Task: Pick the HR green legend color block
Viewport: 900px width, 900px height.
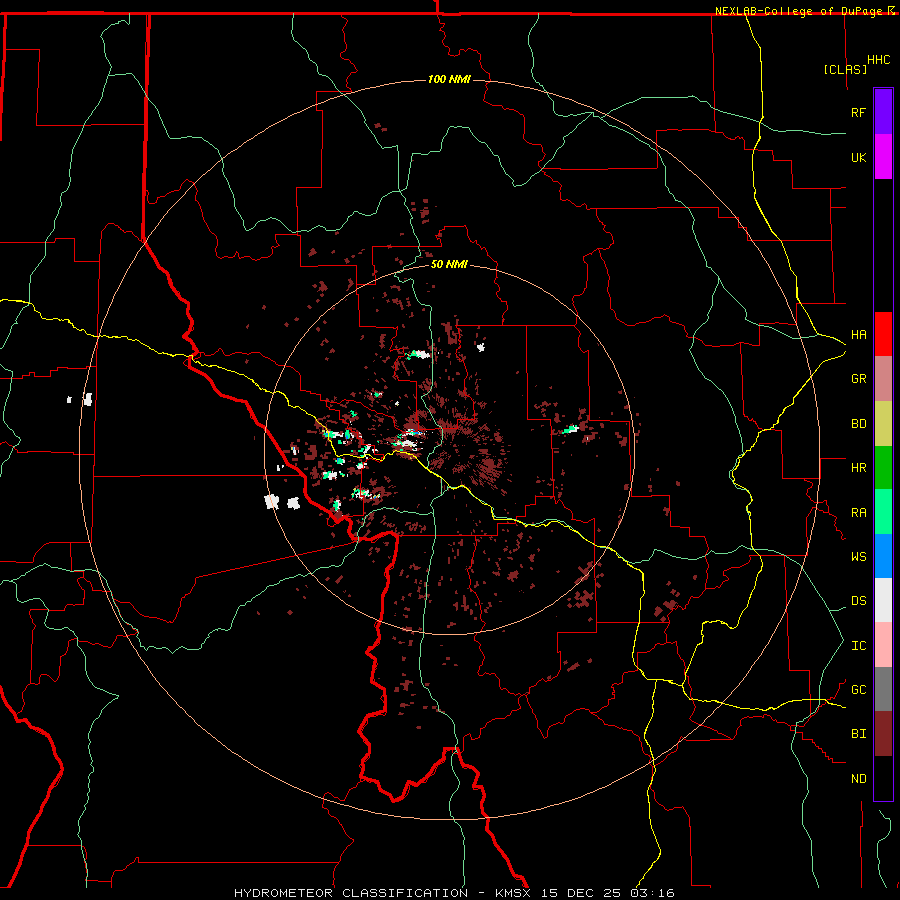Action: (883, 468)
